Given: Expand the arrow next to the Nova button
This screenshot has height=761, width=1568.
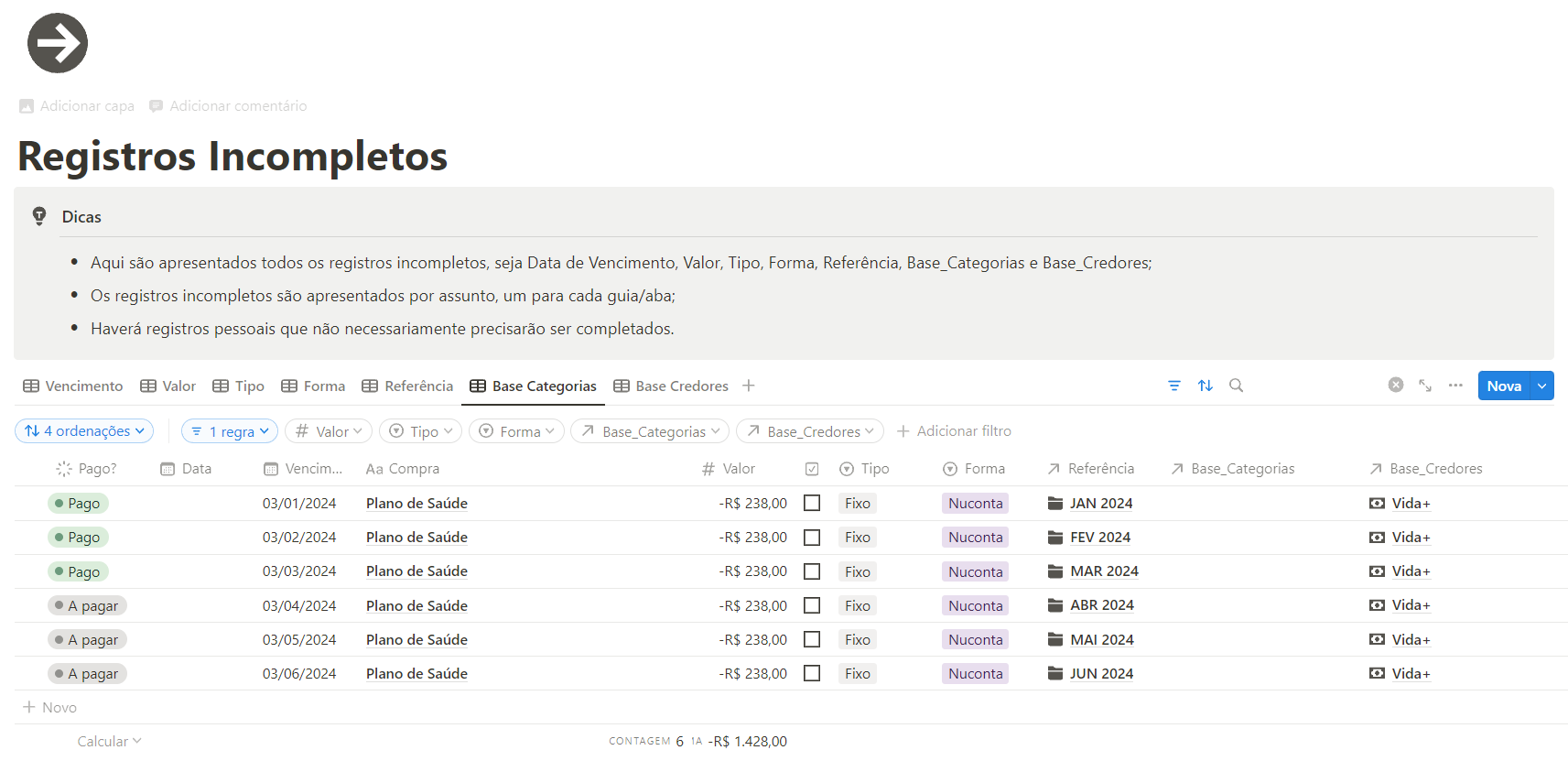Looking at the screenshot, I should pyautogui.click(x=1542, y=386).
